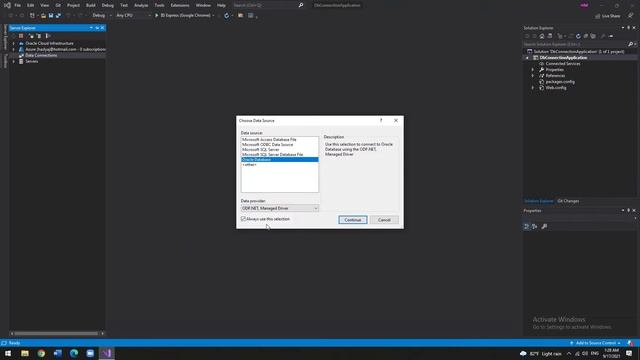Open the Git menu

[58, 5]
